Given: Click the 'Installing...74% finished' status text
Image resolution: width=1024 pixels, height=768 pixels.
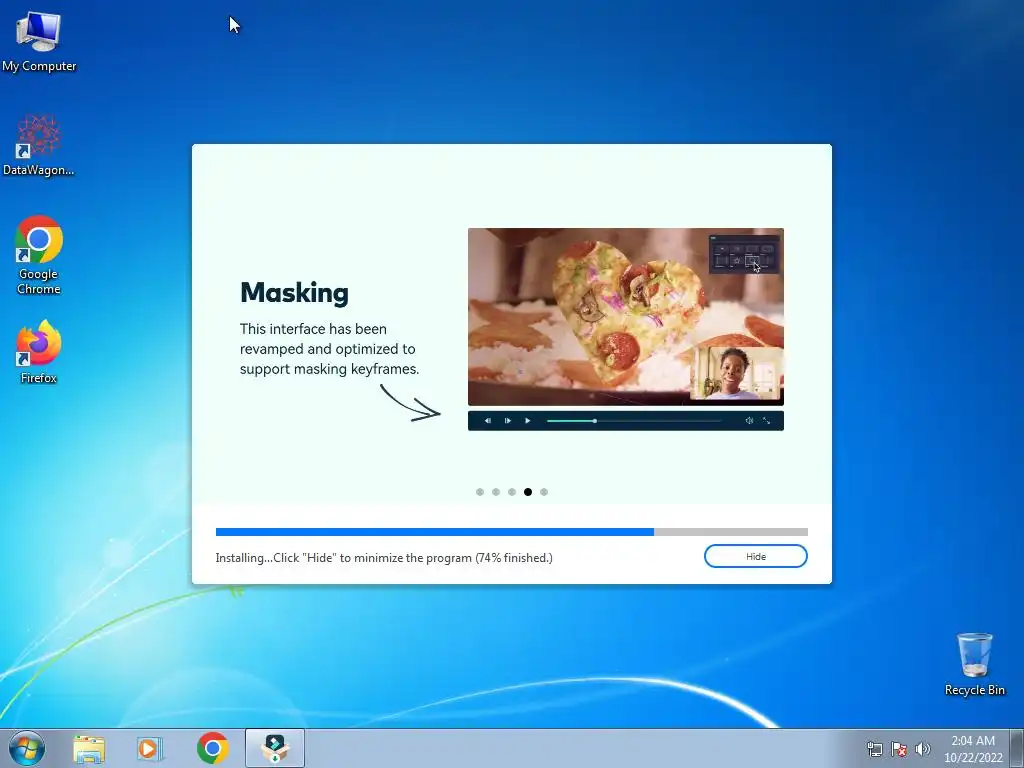Looking at the screenshot, I should click(384, 558).
